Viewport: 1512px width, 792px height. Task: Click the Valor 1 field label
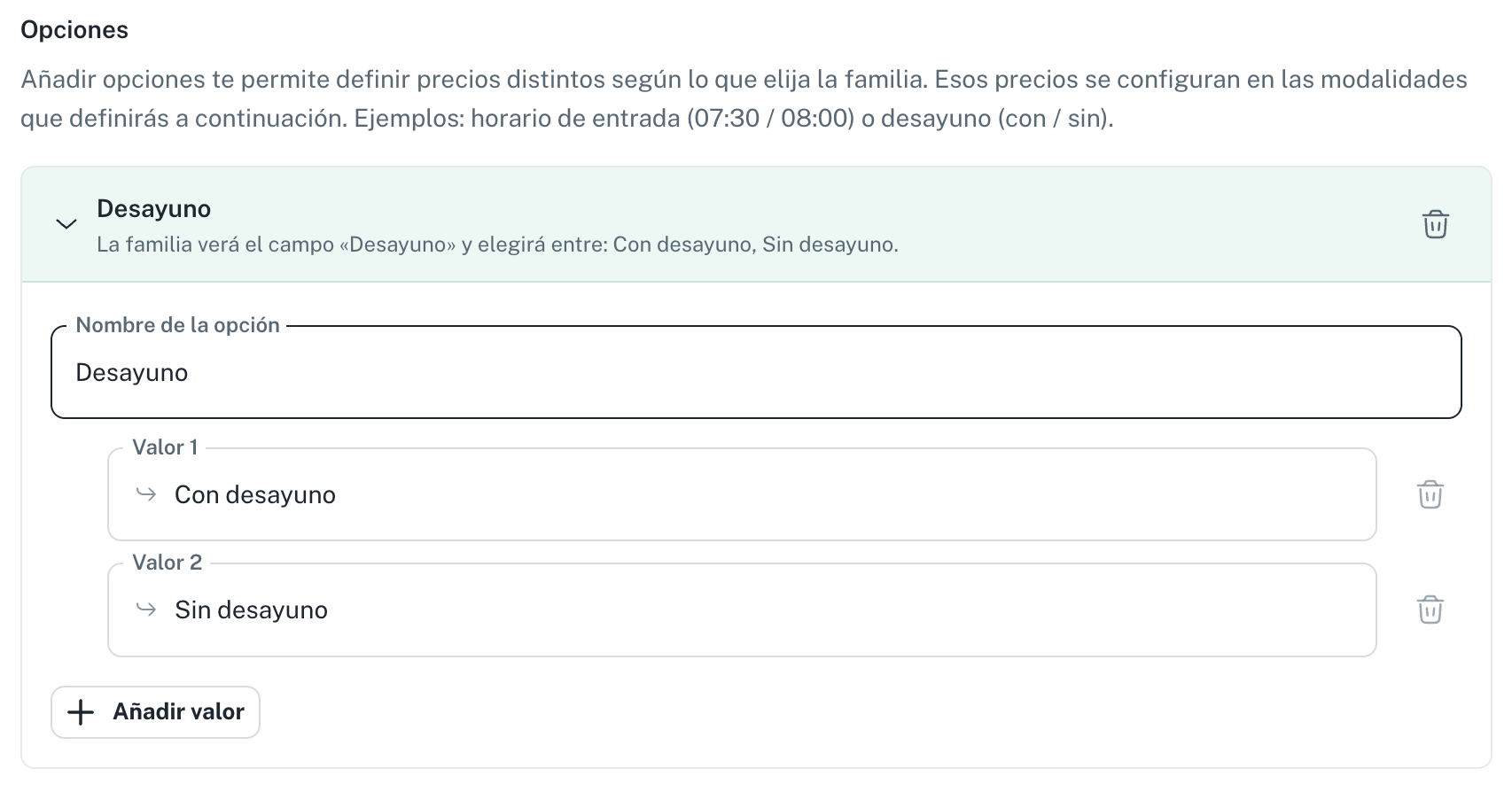[165, 447]
